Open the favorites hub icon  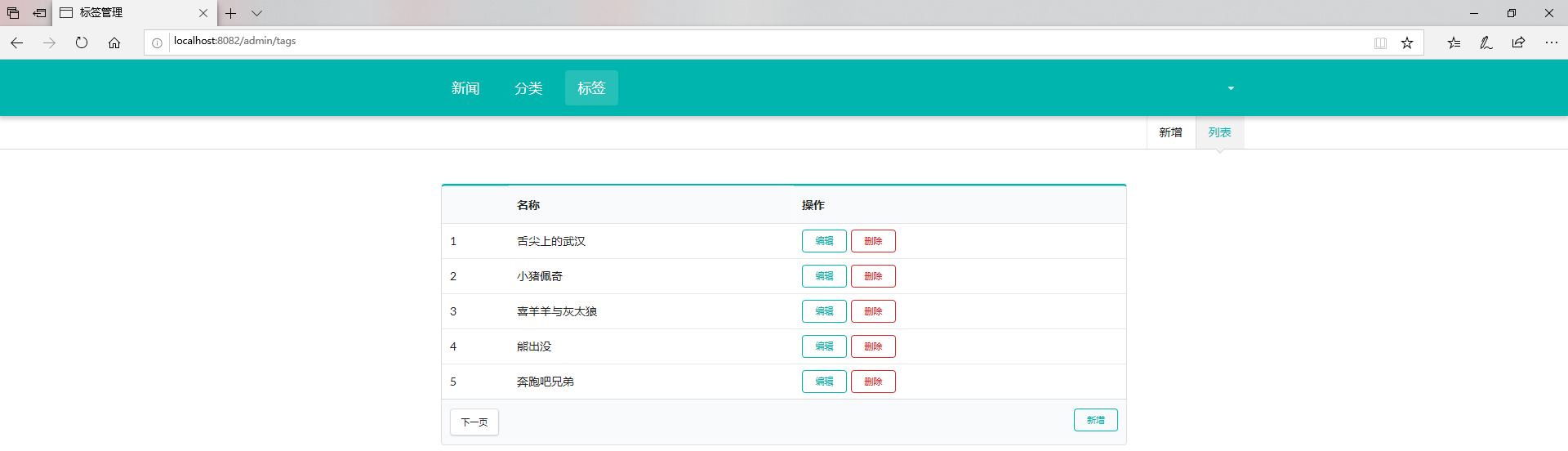[1454, 42]
